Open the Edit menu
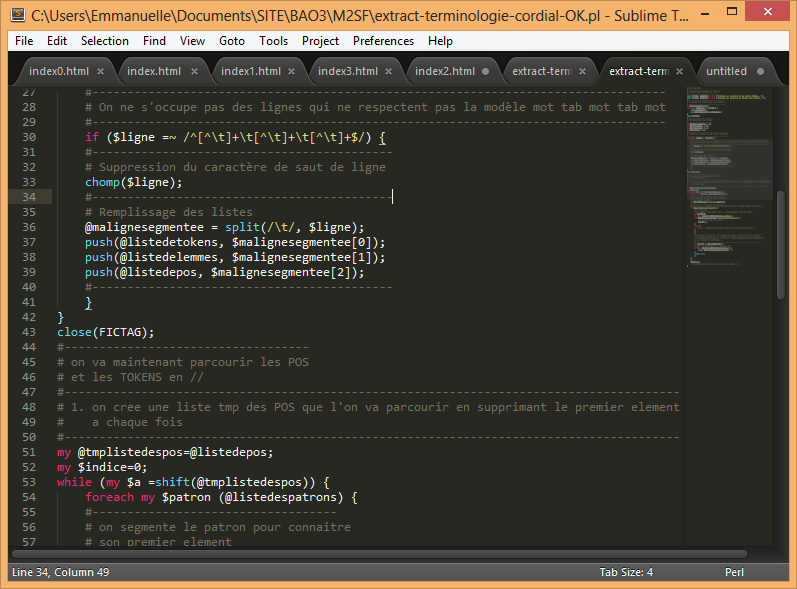Viewport: 797px width, 589px height. pos(57,41)
